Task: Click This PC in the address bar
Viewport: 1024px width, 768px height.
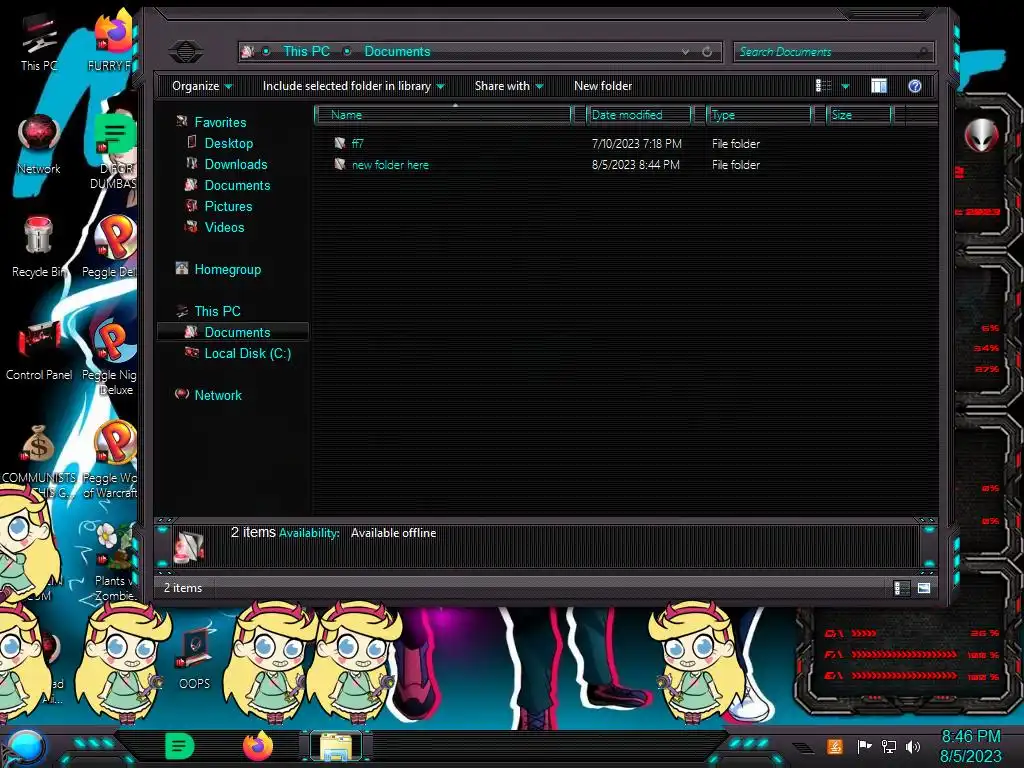Action: (306, 52)
